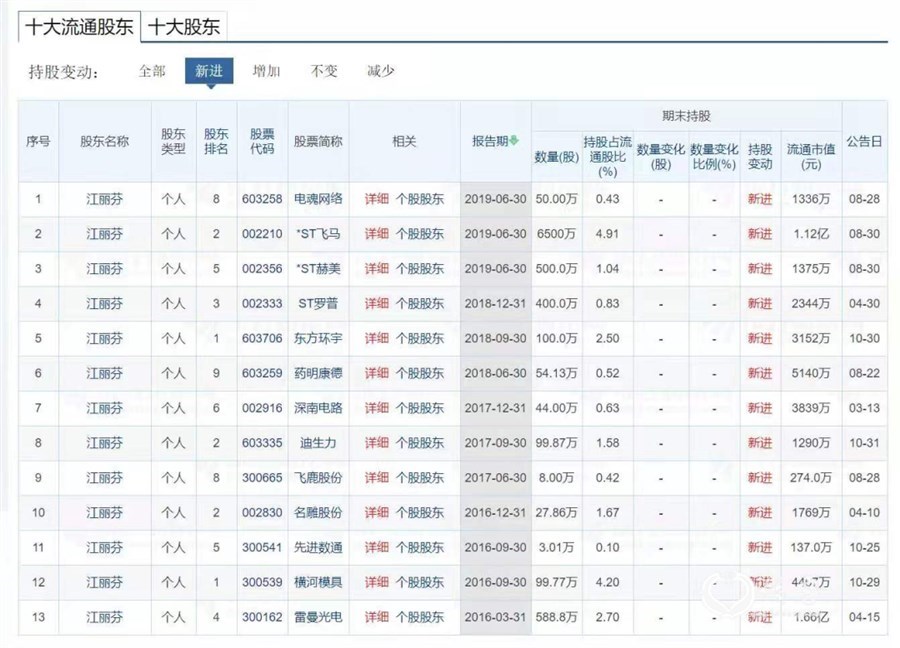Click the 公告日 column header

tap(864, 141)
